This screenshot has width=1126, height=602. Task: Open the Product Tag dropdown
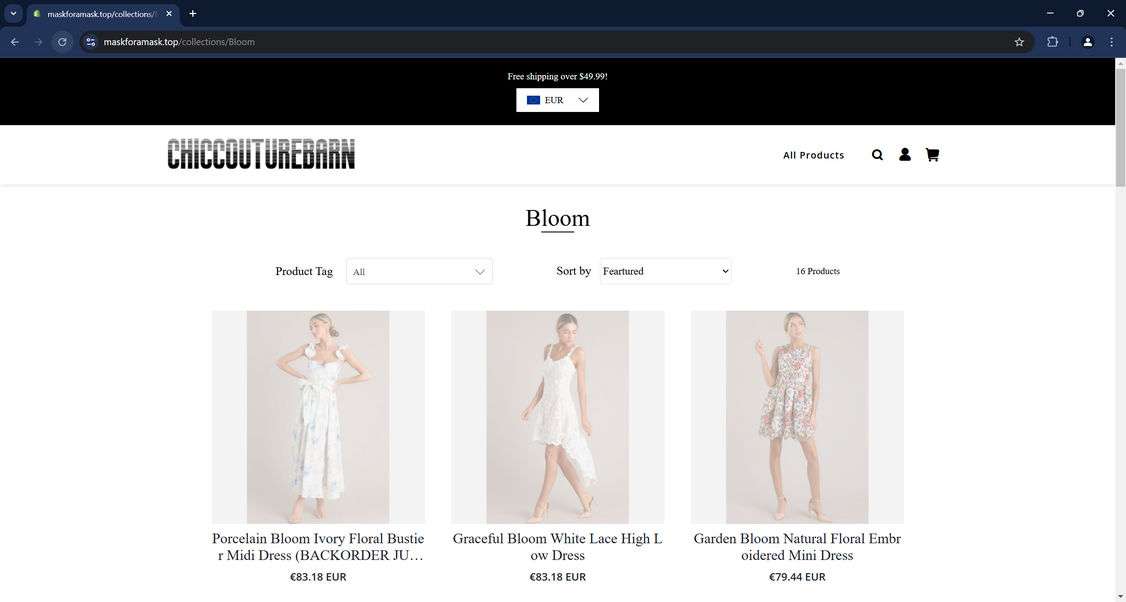point(419,272)
